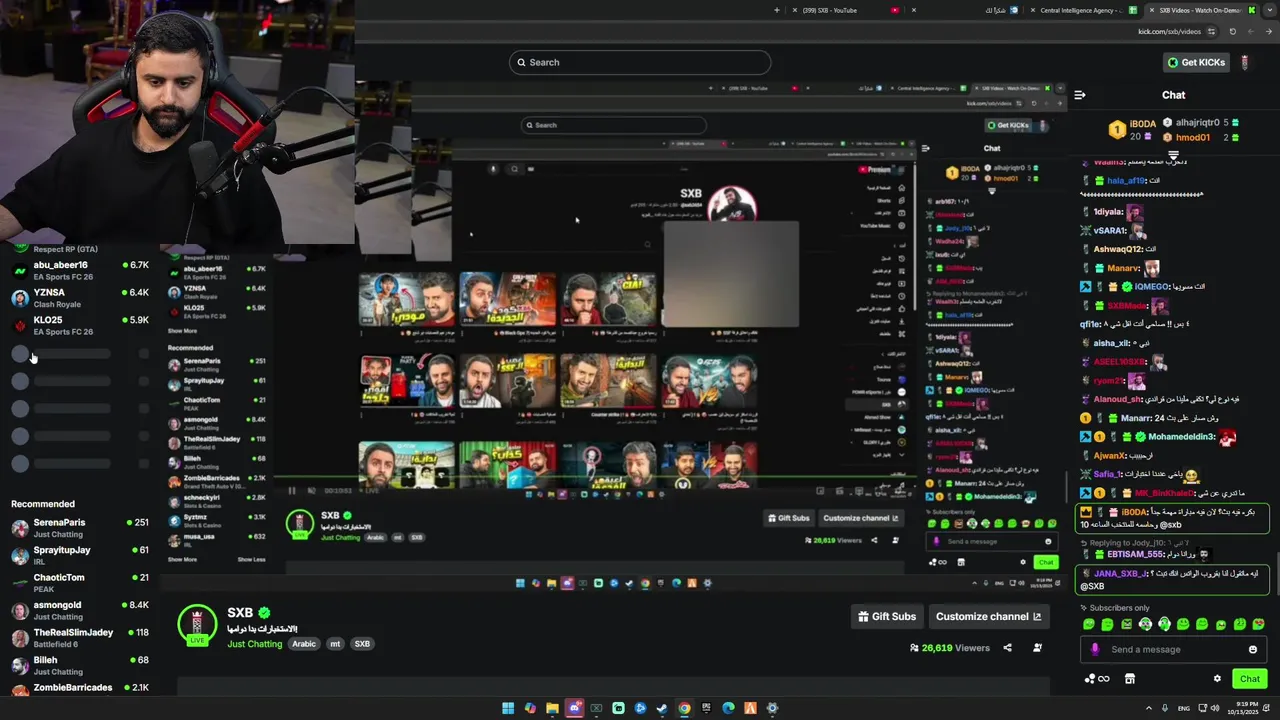Open the ENG language switcher

click(x=1183, y=708)
